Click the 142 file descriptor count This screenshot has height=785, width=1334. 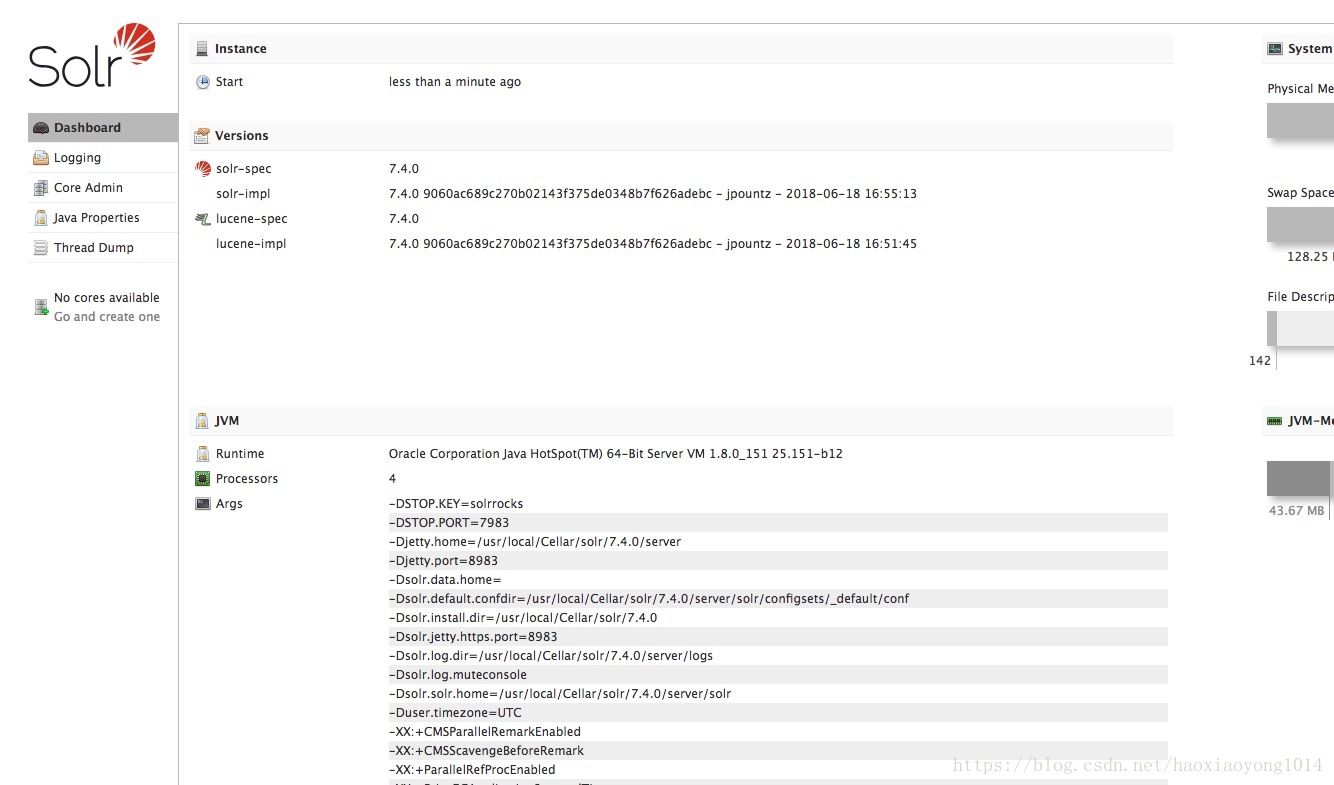[1260, 361]
